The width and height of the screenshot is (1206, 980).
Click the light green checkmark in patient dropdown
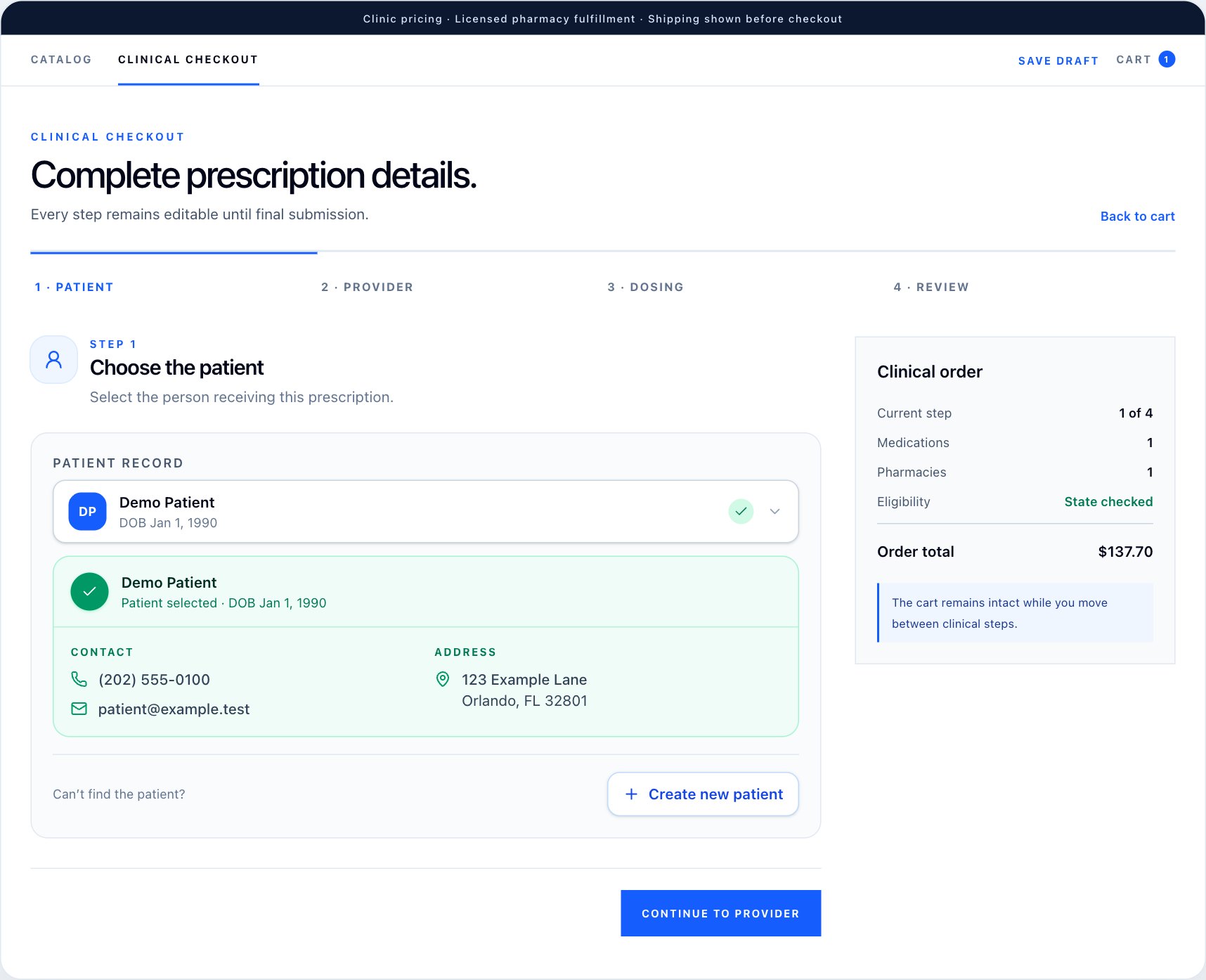741,511
